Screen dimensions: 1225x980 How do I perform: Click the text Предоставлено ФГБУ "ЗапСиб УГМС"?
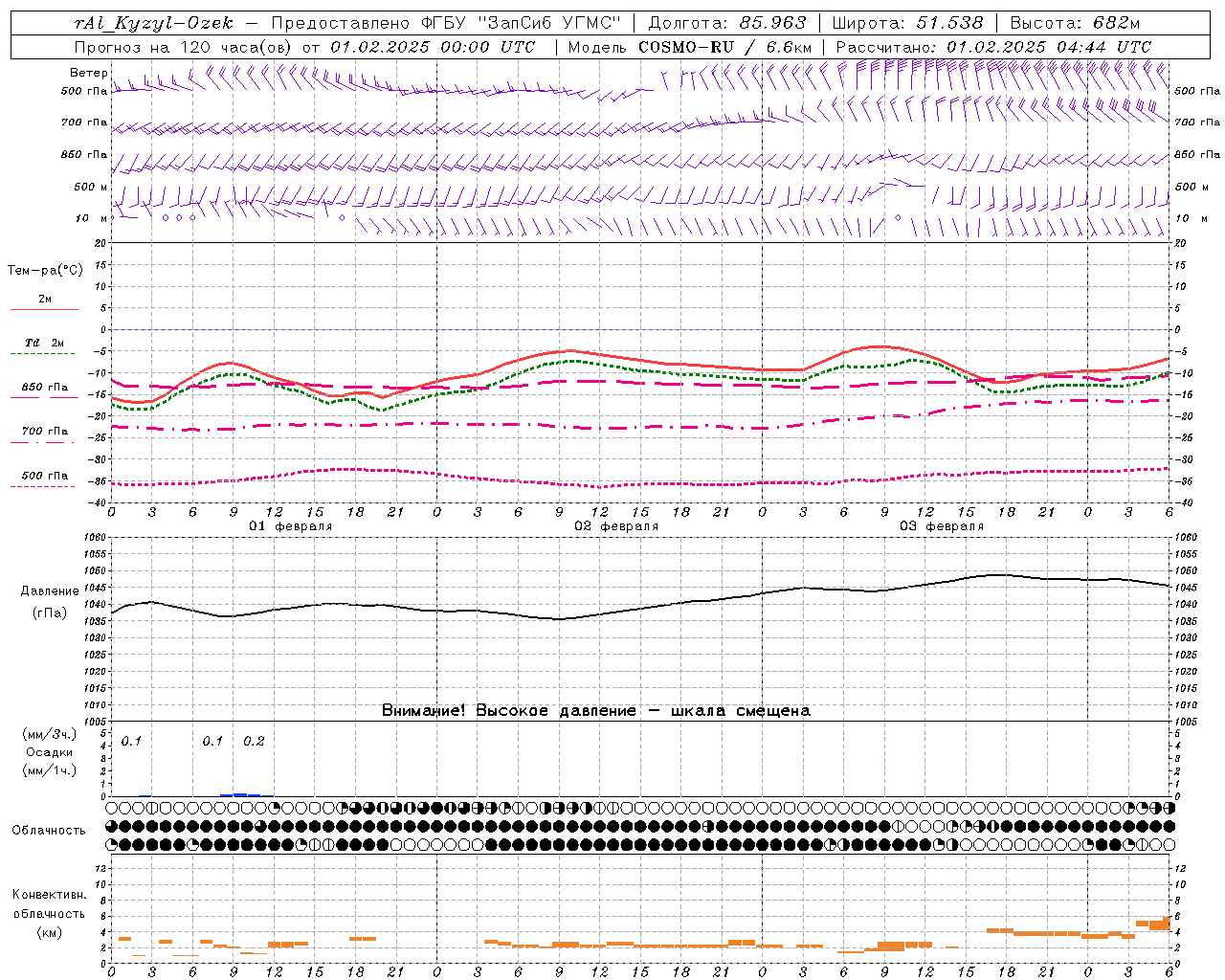click(x=448, y=23)
